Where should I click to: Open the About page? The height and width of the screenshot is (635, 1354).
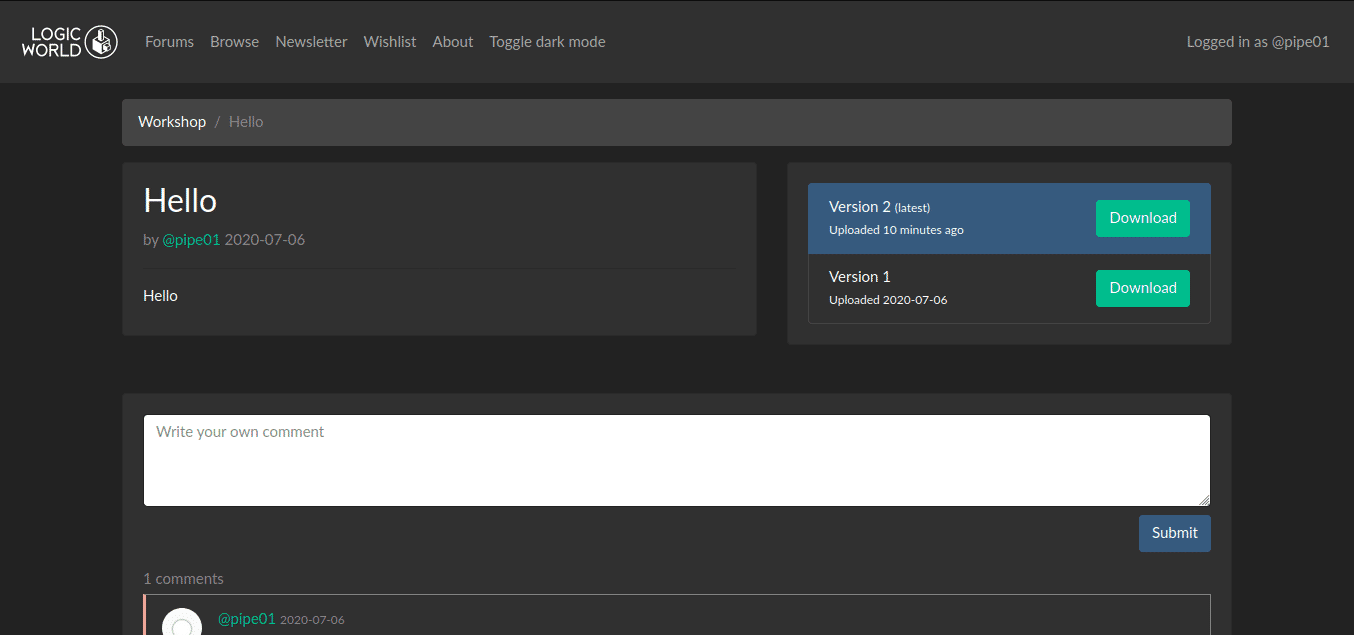click(452, 42)
